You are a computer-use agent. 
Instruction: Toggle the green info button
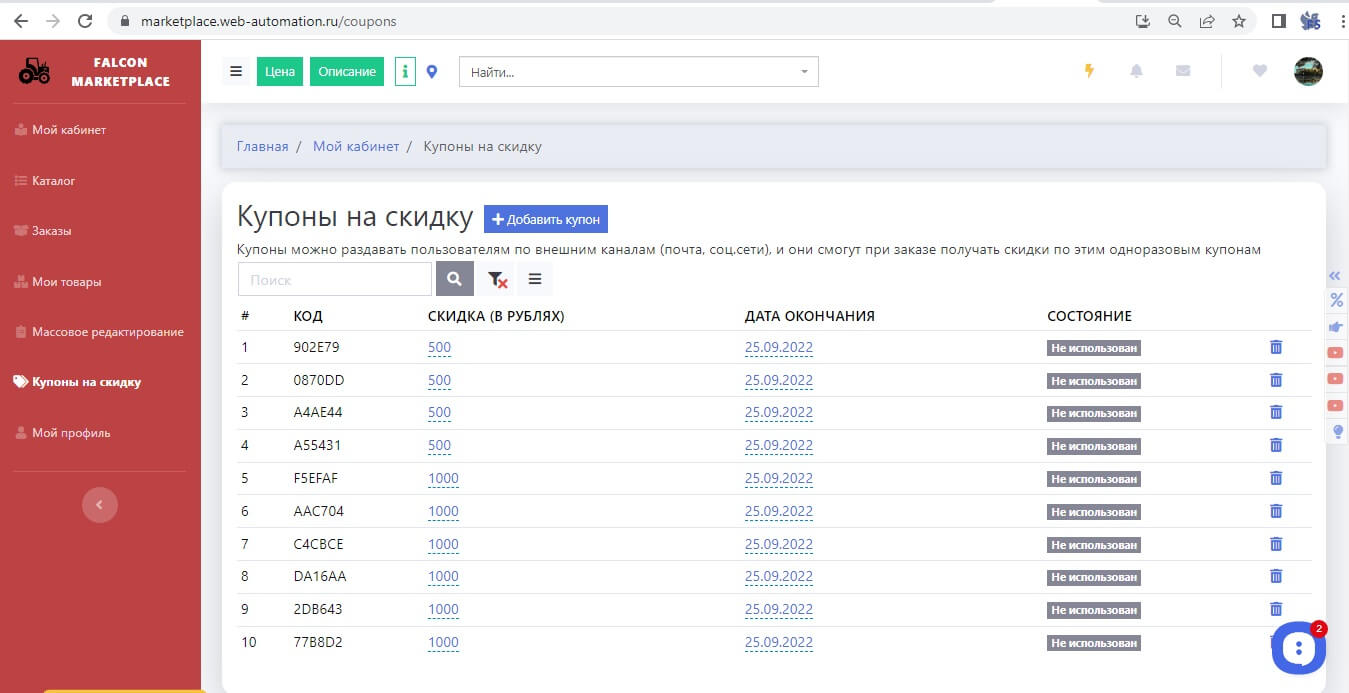pos(405,72)
